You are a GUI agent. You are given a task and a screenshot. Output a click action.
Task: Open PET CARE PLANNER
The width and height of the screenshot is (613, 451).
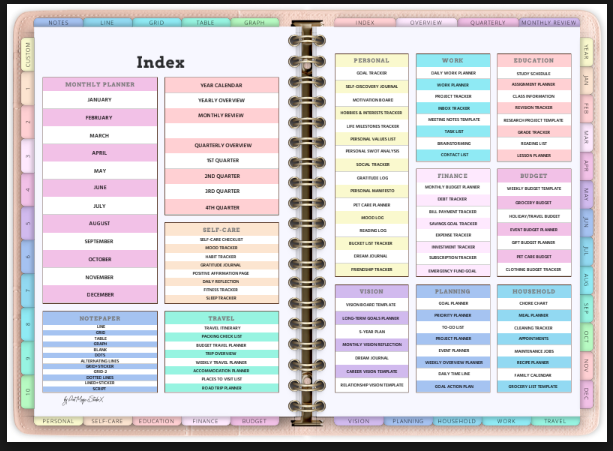(x=372, y=205)
